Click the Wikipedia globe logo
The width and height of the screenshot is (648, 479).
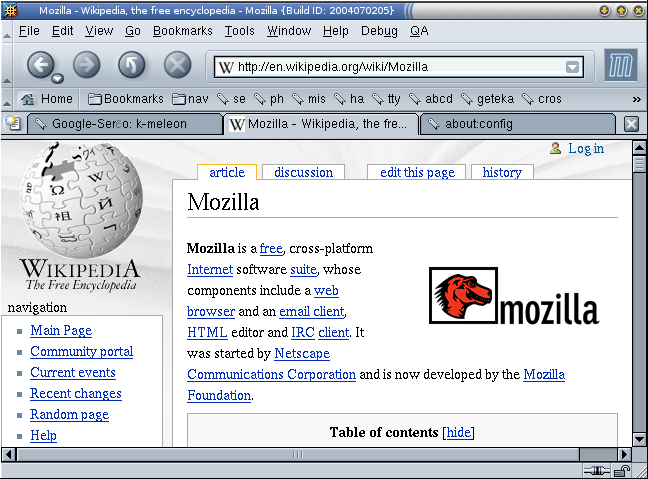(81, 200)
